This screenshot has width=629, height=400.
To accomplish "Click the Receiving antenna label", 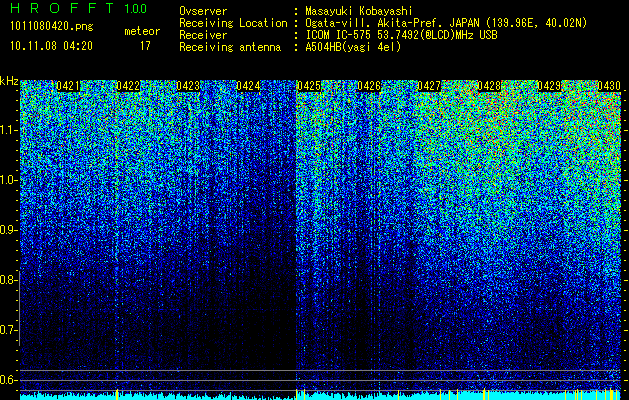I will pos(230,47).
